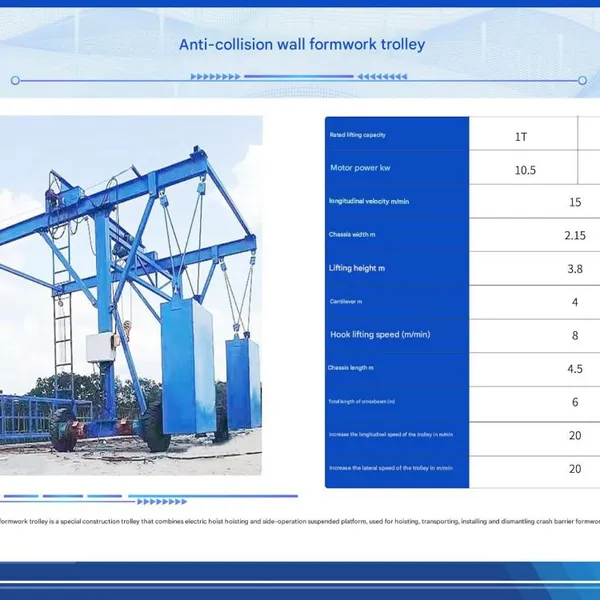Image resolution: width=600 pixels, height=600 pixels.
Task: Click the '8' hook lifting speed value
Action: [575, 336]
